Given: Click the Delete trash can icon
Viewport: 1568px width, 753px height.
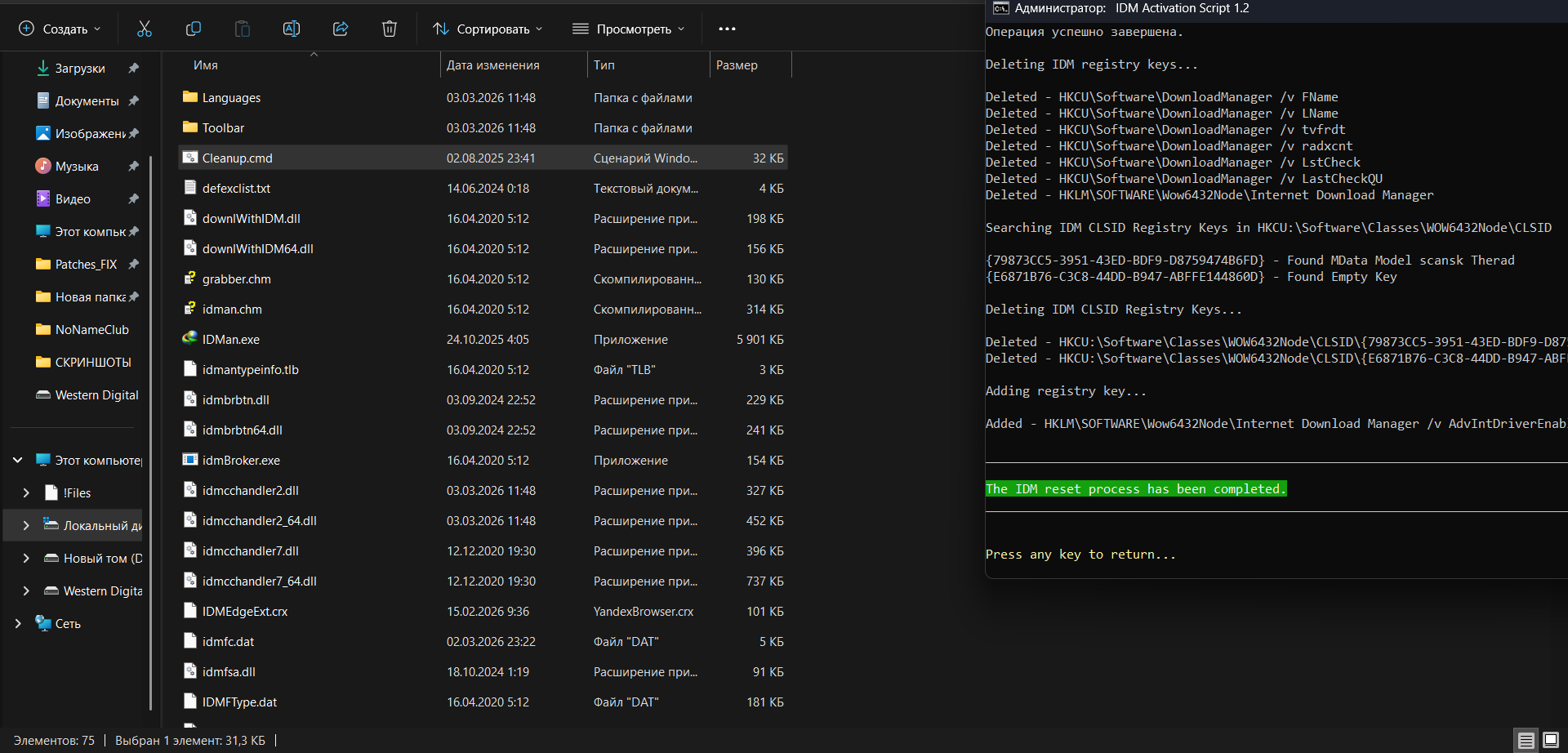Looking at the screenshot, I should [x=390, y=29].
